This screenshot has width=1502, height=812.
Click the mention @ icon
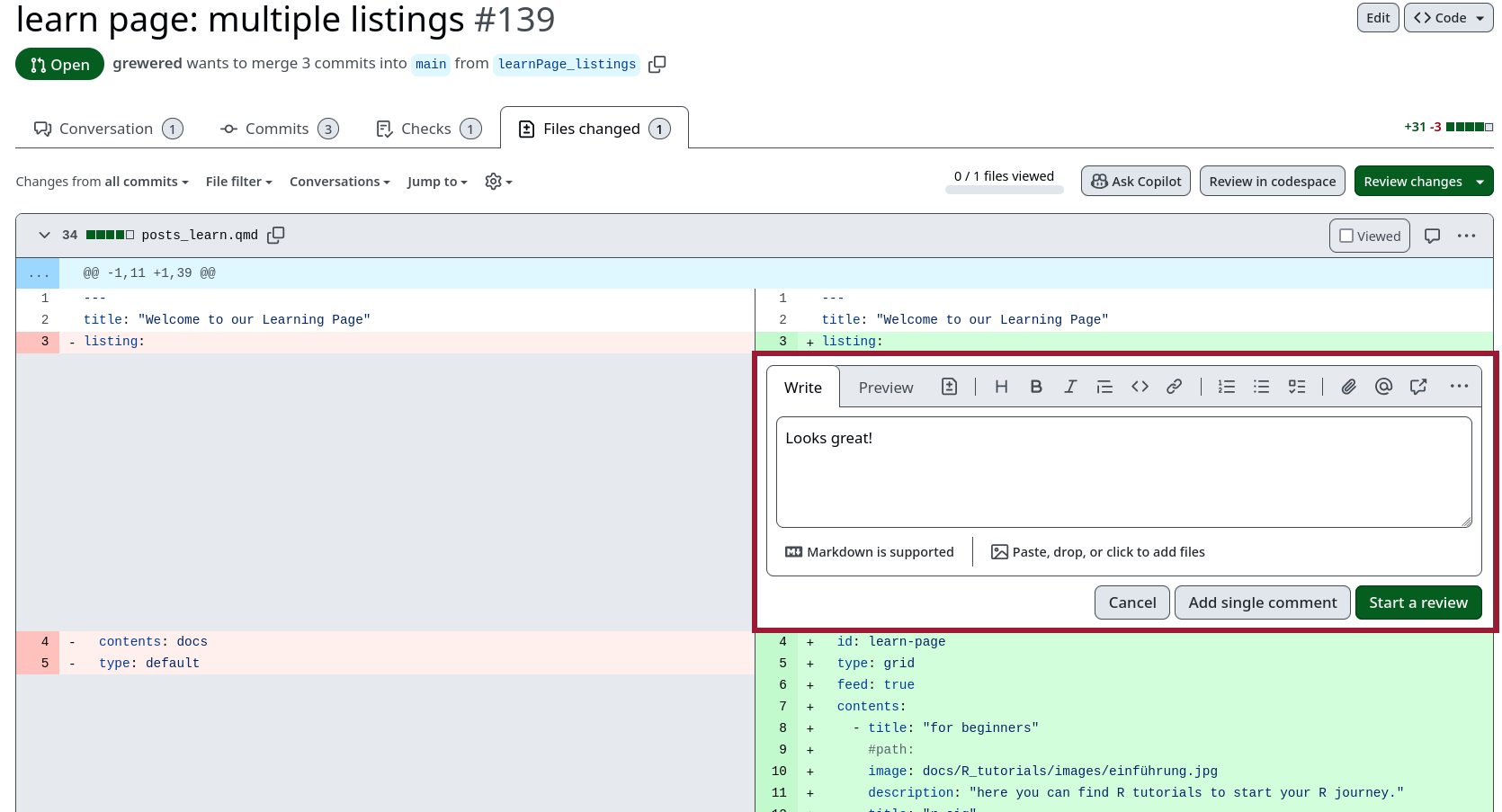pos(1383,387)
